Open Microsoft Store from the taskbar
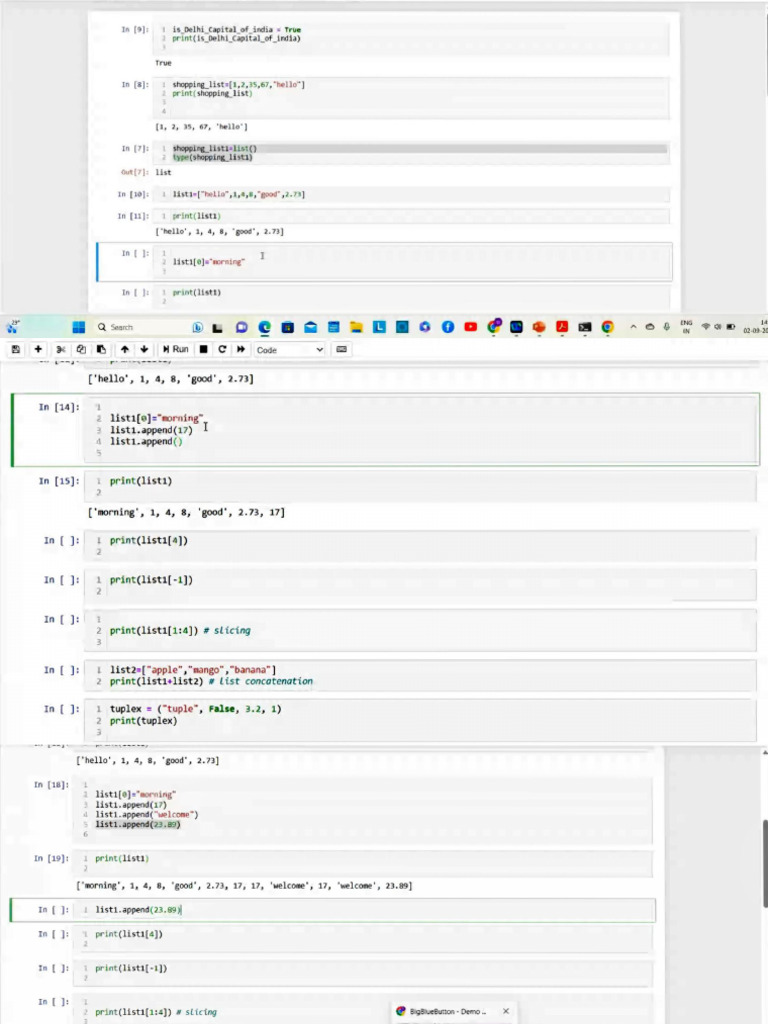768x1024 pixels. click(287, 327)
